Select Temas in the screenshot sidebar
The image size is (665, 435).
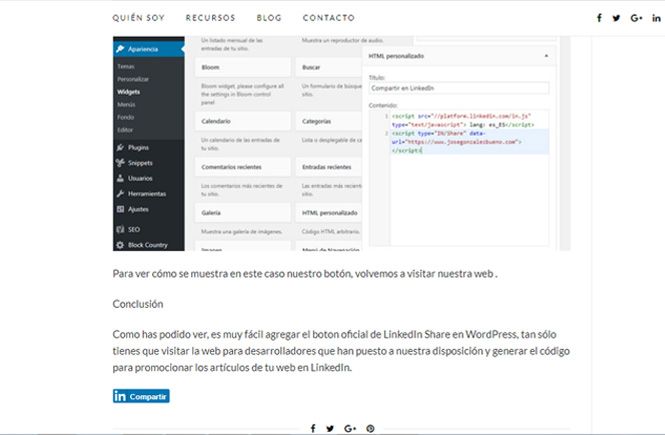click(126, 67)
